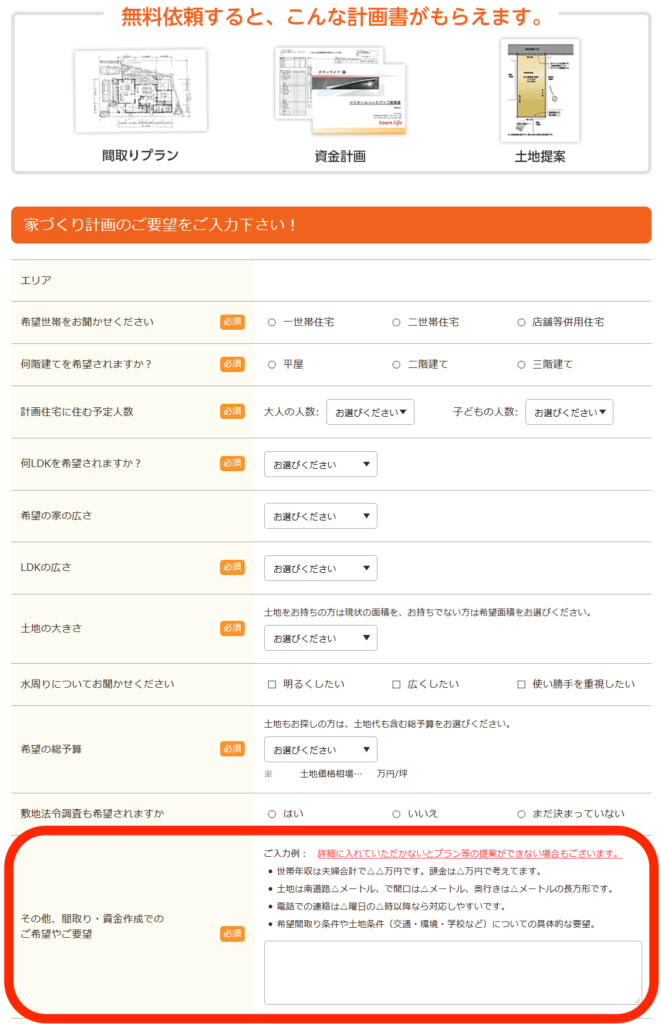Check the 明るくしたい checkbox
The height and width of the screenshot is (1024, 661).
click(x=272, y=685)
